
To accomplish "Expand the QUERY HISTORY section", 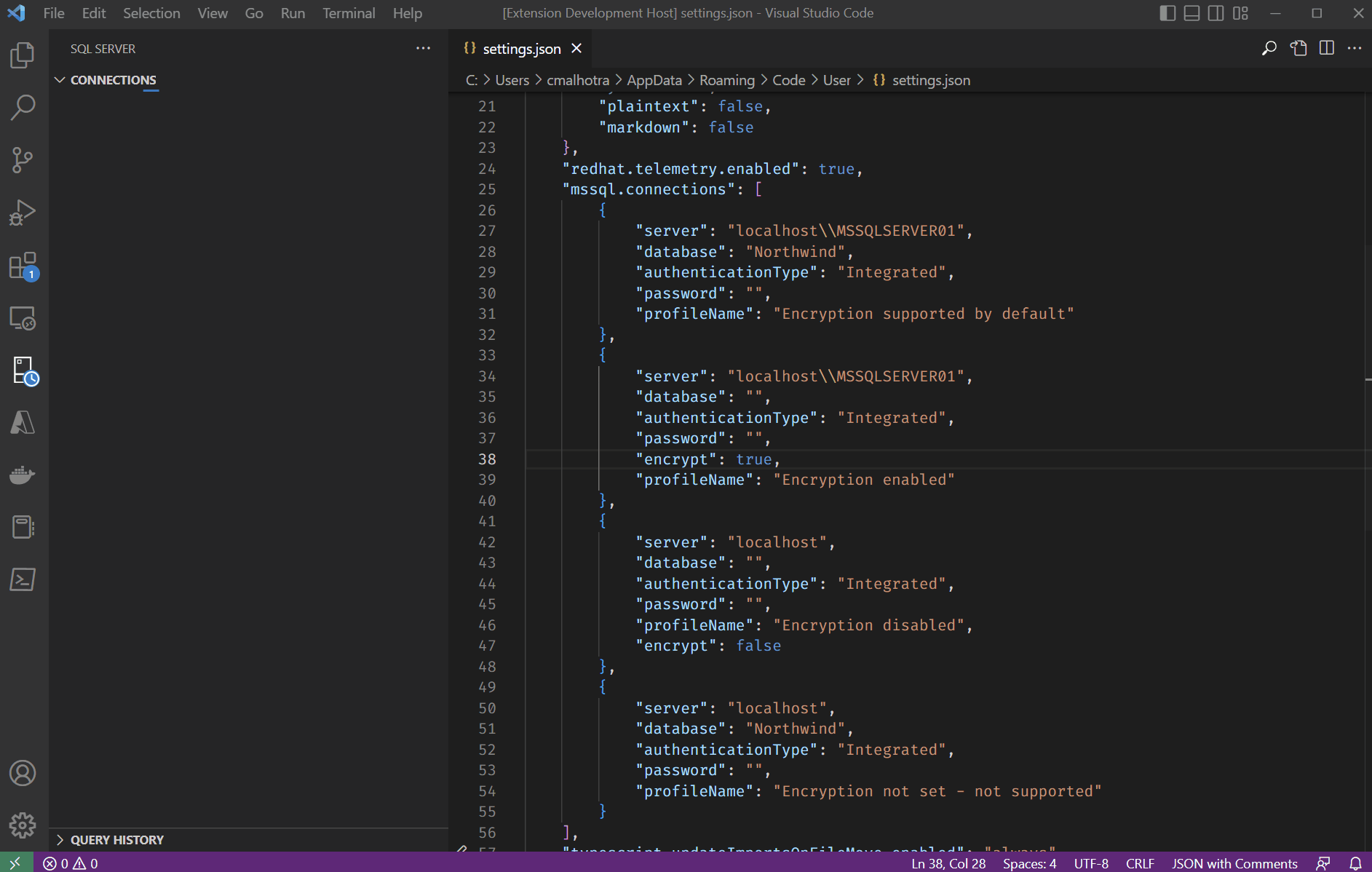I will [x=116, y=840].
